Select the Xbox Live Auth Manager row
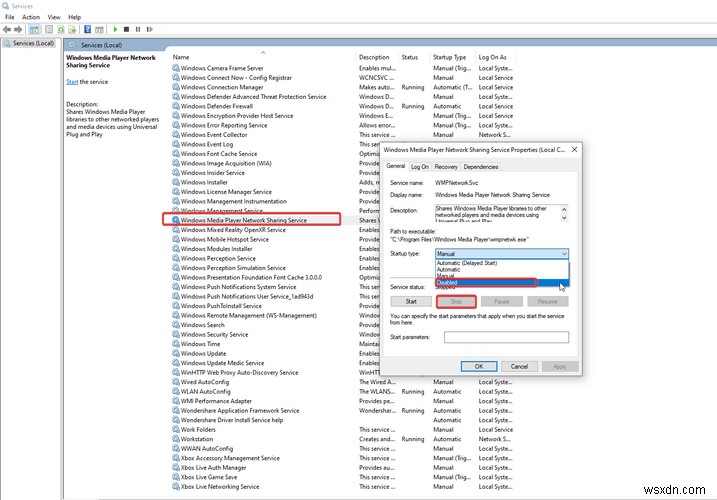 343,468
